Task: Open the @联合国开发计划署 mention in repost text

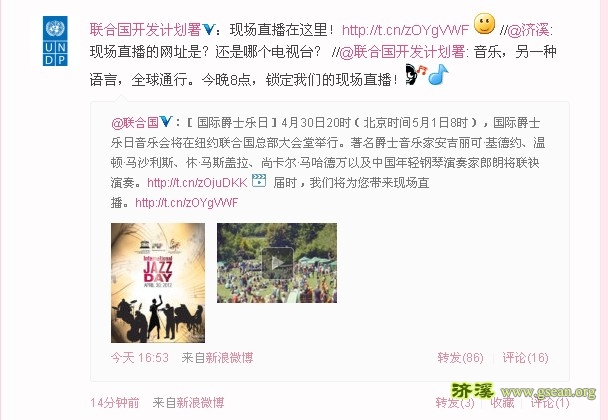Action: coord(402,52)
